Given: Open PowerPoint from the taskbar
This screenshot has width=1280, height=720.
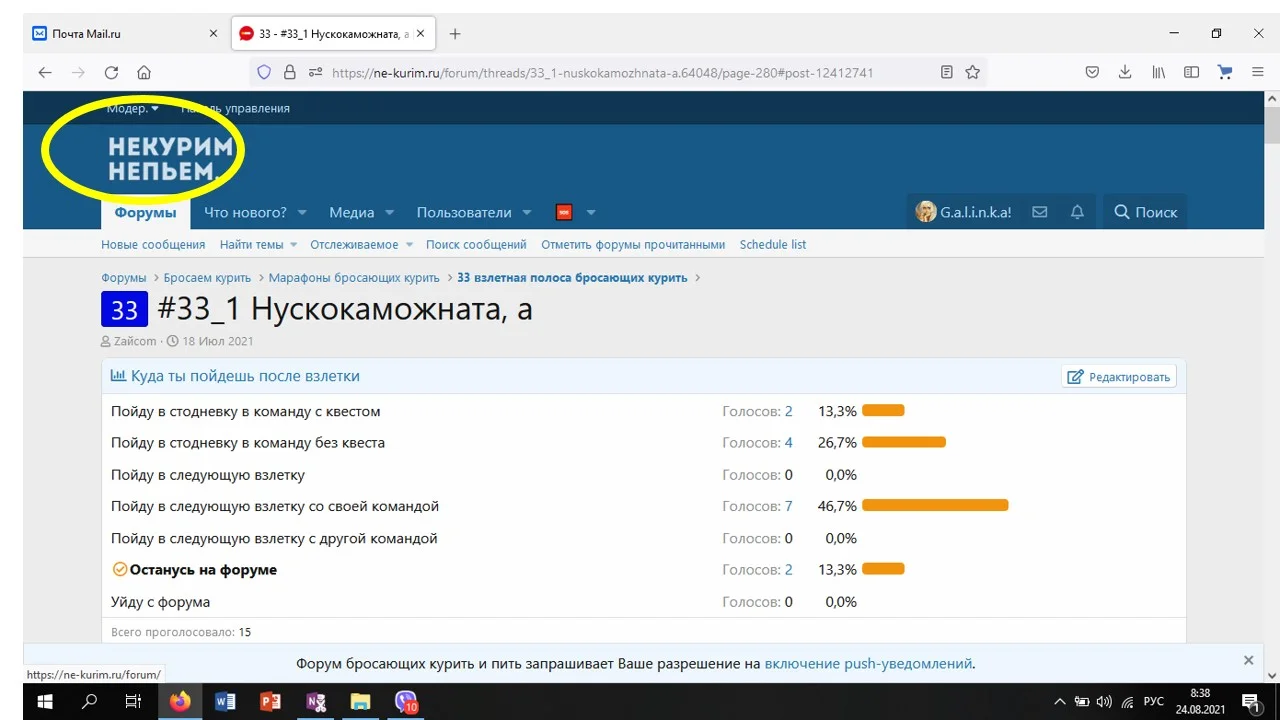Looking at the screenshot, I should [x=270, y=702].
